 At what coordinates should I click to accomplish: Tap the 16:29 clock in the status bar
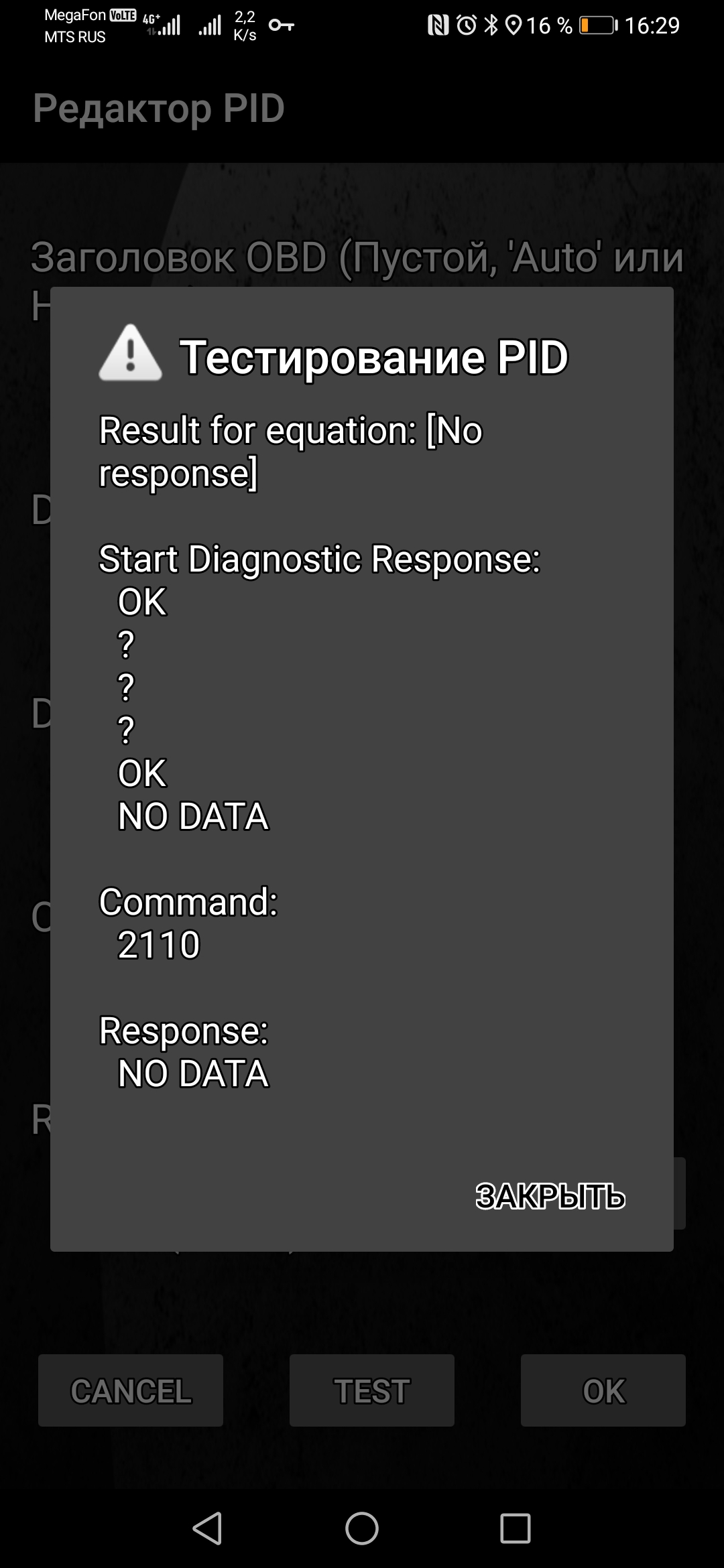click(652, 25)
